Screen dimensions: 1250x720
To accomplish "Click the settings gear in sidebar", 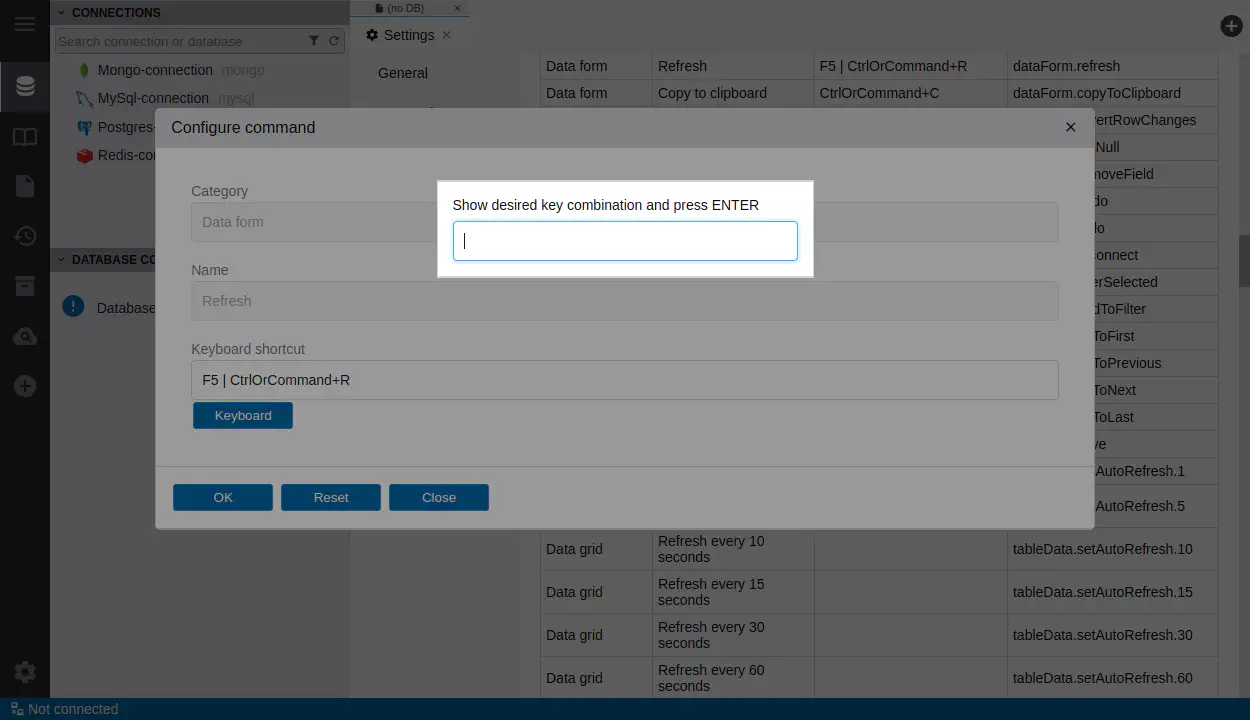I will tap(25, 672).
